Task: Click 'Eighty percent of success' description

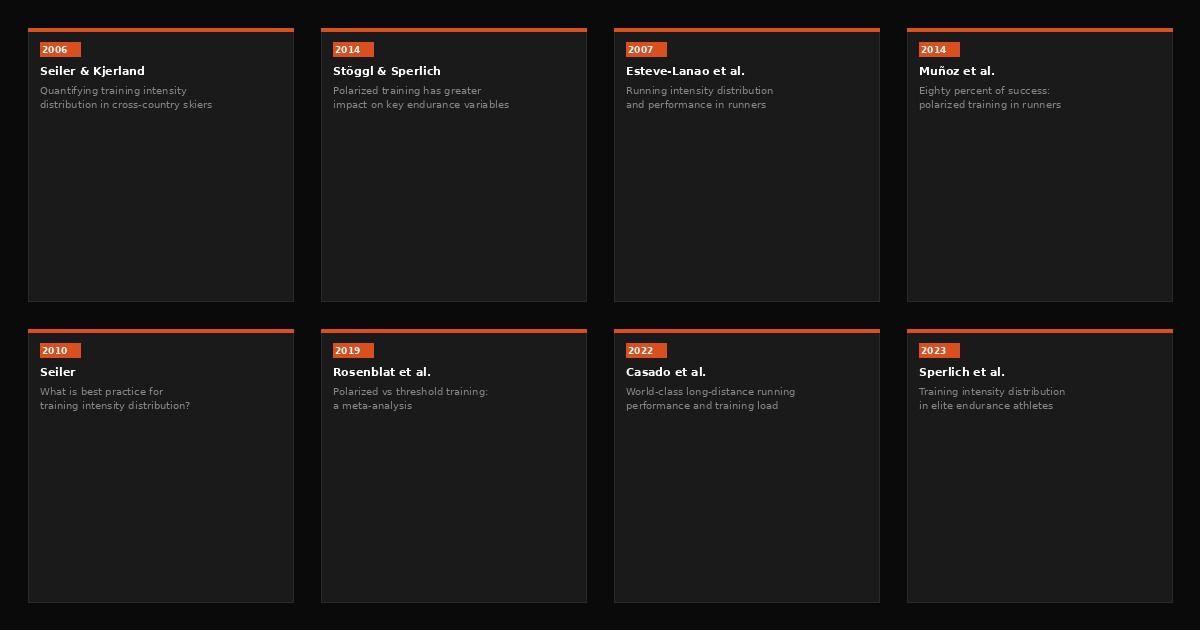Action: click(x=989, y=98)
